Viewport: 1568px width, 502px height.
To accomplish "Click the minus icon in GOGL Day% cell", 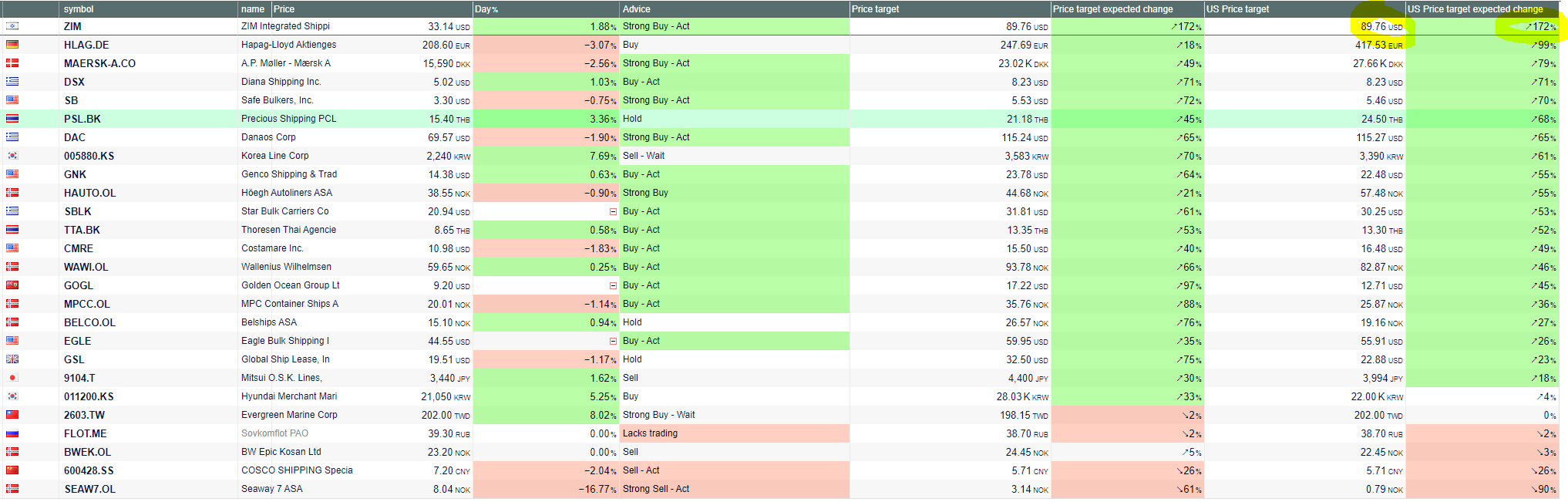I will pyautogui.click(x=613, y=285).
